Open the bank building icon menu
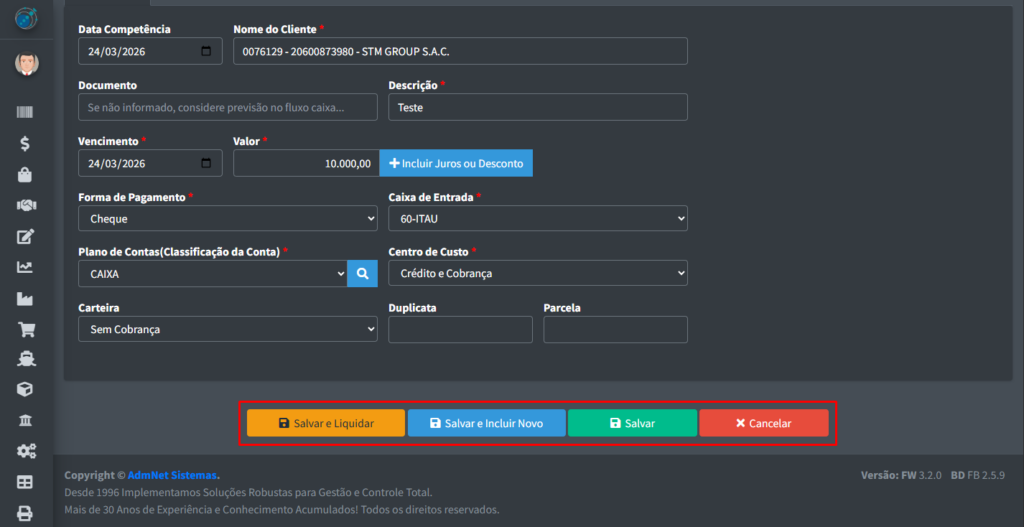Screen dimensions: 1024x527 25,420
